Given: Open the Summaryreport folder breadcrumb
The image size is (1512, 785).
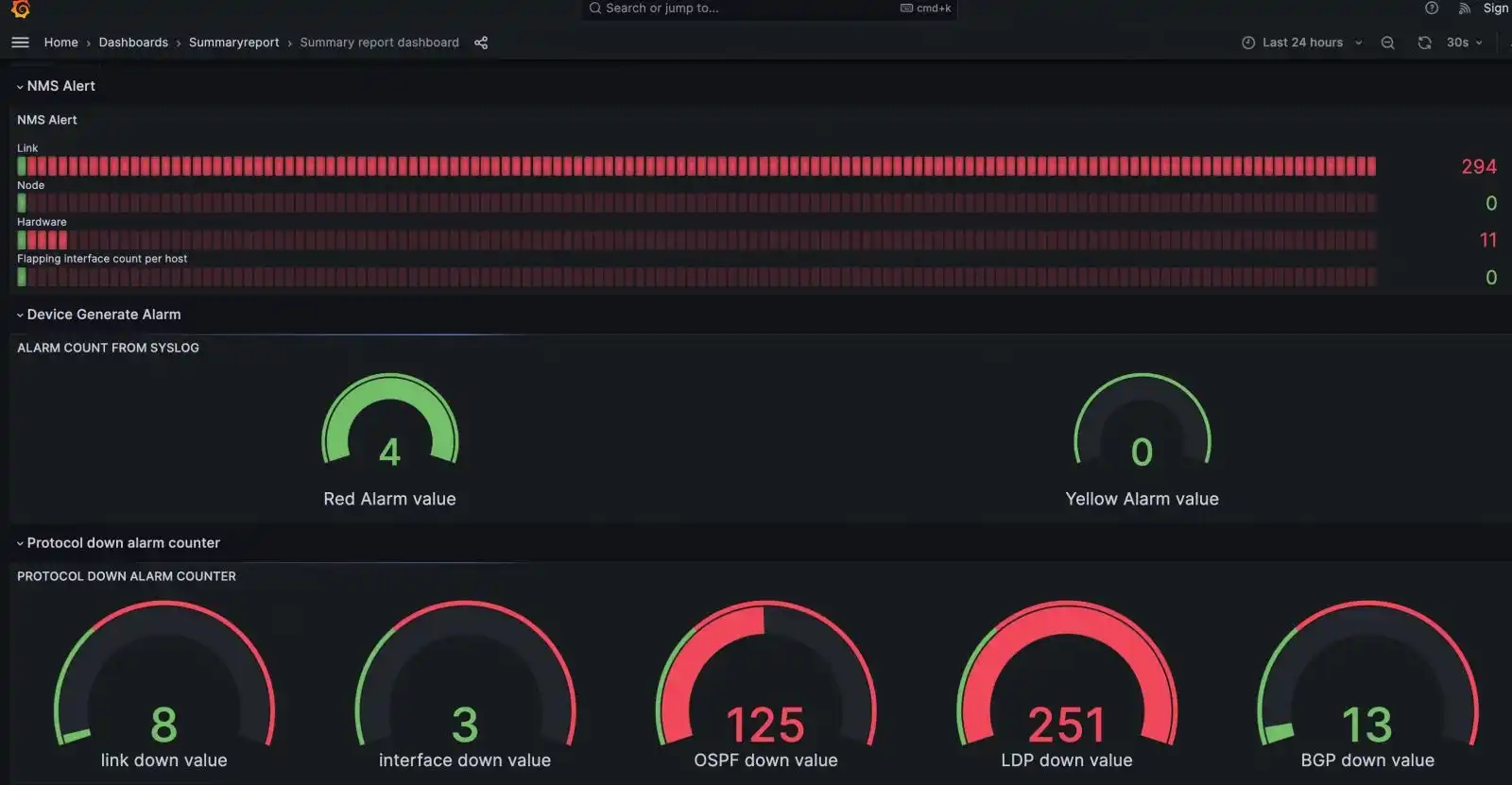Looking at the screenshot, I should (x=233, y=43).
